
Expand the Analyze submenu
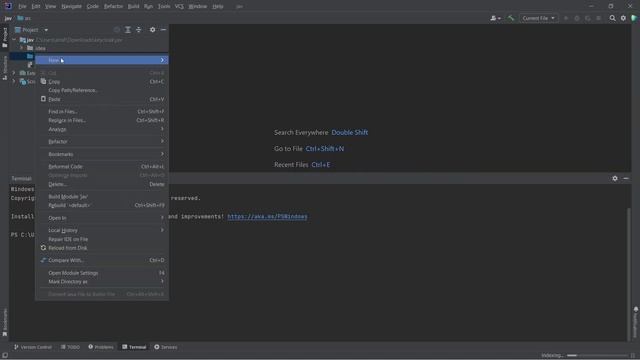(102, 129)
